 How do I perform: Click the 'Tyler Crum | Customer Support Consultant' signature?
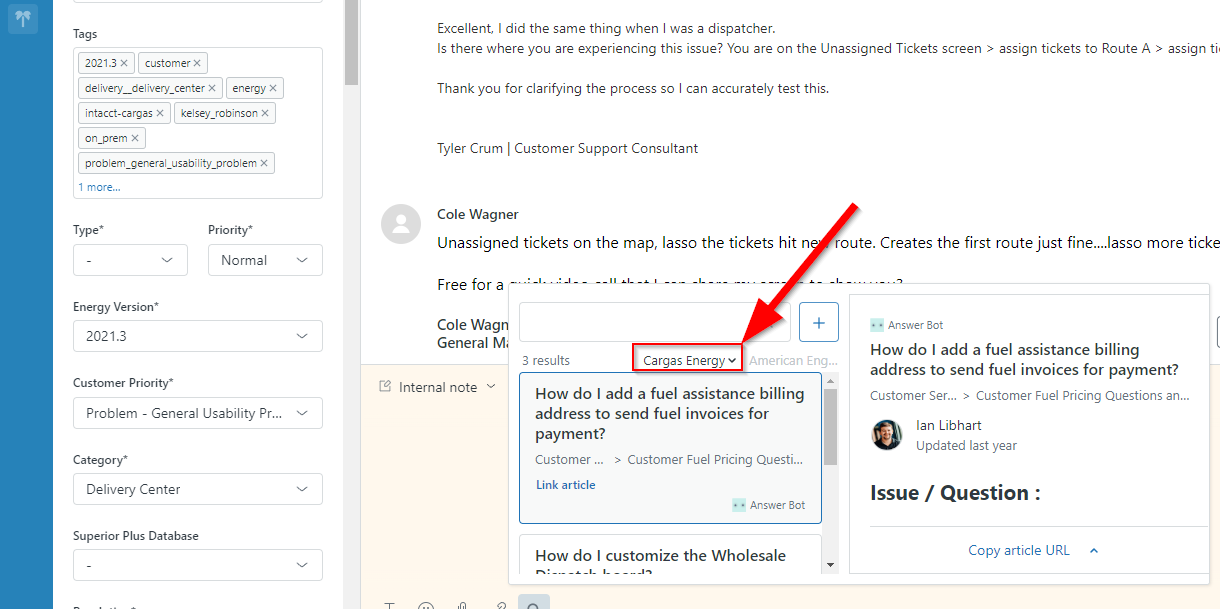(567, 148)
